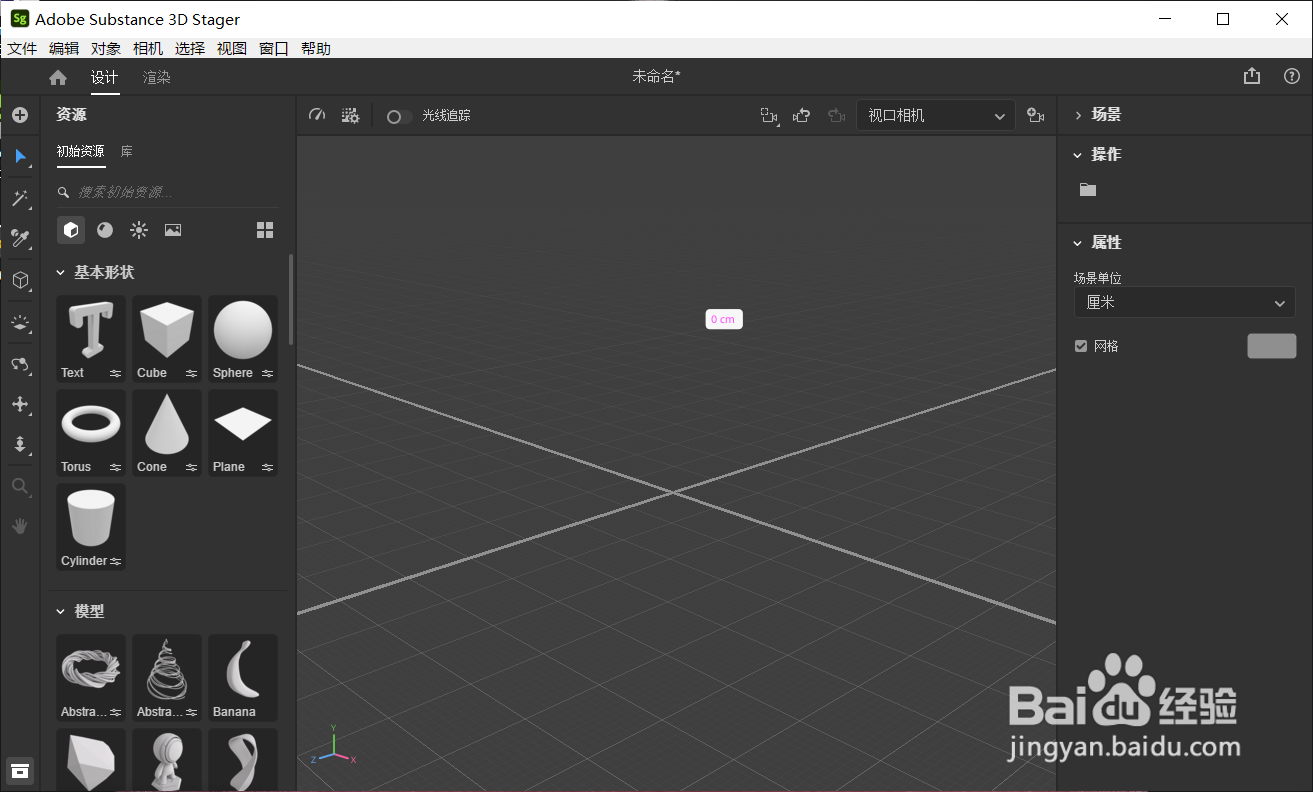Viewport: 1313px width, 792px height.
Task: Open the share icon in the top bar
Action: (1251, 75)
